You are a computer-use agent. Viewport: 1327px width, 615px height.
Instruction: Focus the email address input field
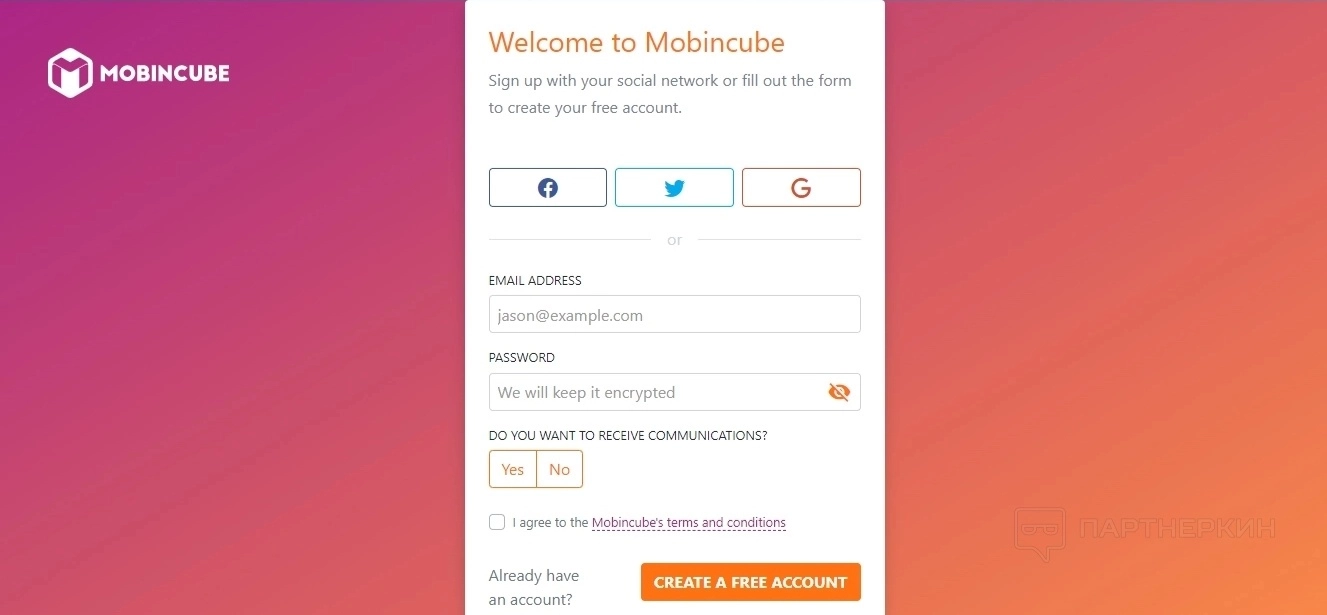pos(674,315)
